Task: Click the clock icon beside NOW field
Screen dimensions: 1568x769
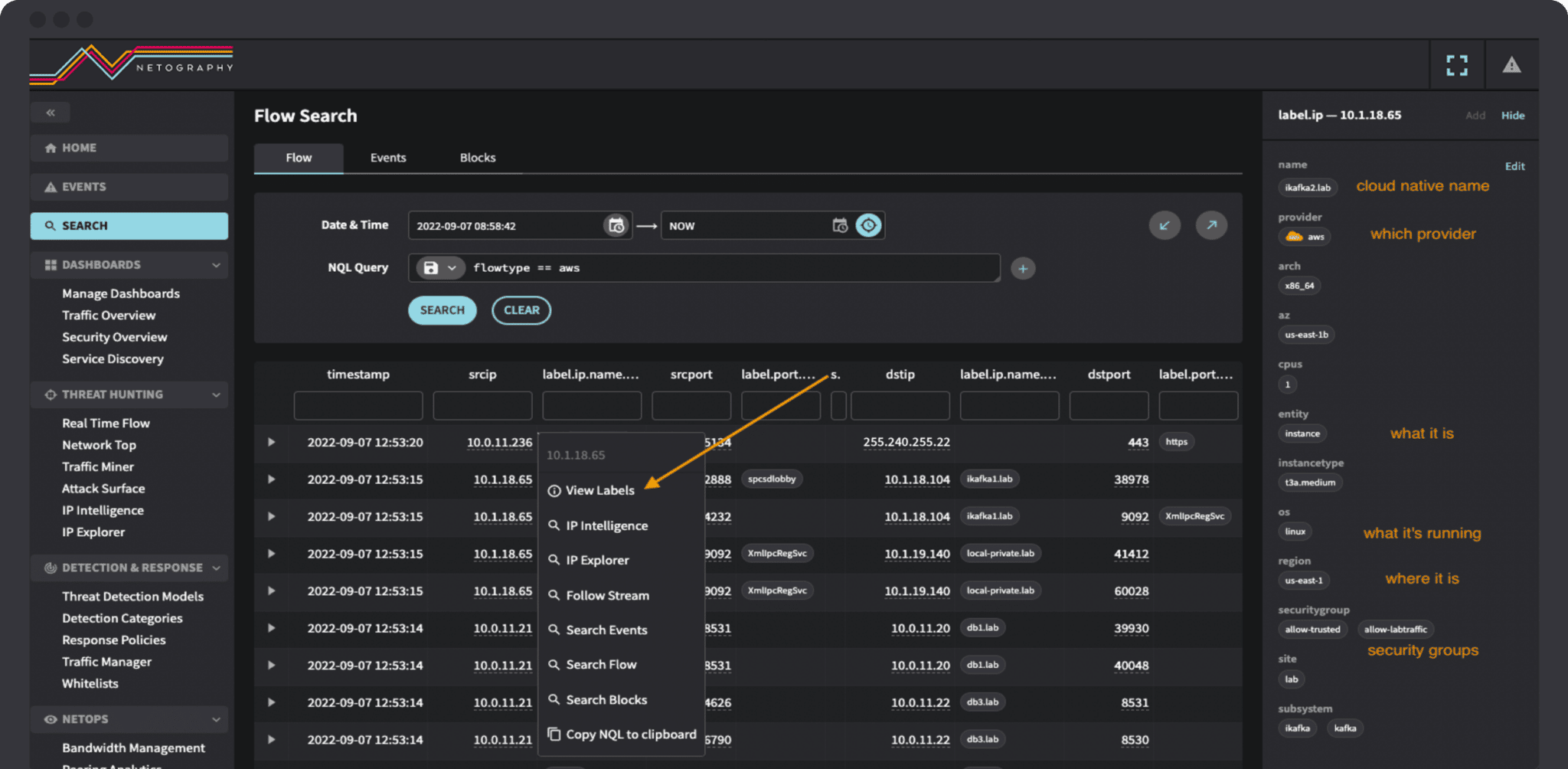Action: [870, 224]
